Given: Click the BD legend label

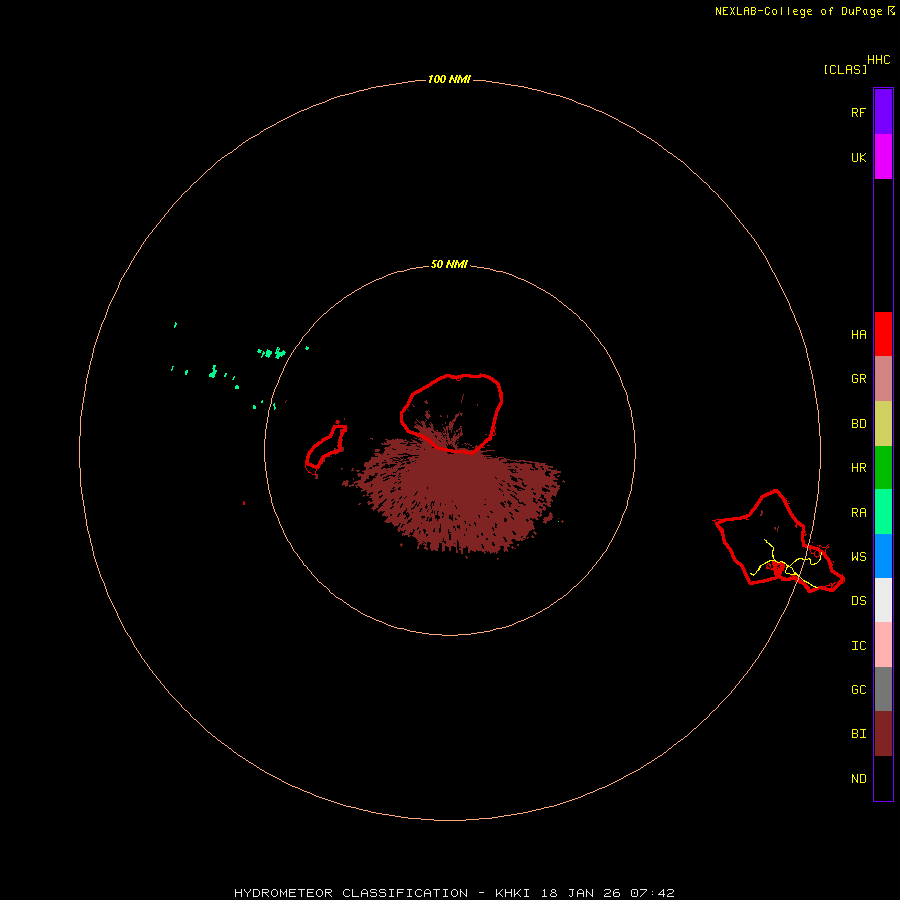Looking at the screenshot, I should (x=858, y=424).
